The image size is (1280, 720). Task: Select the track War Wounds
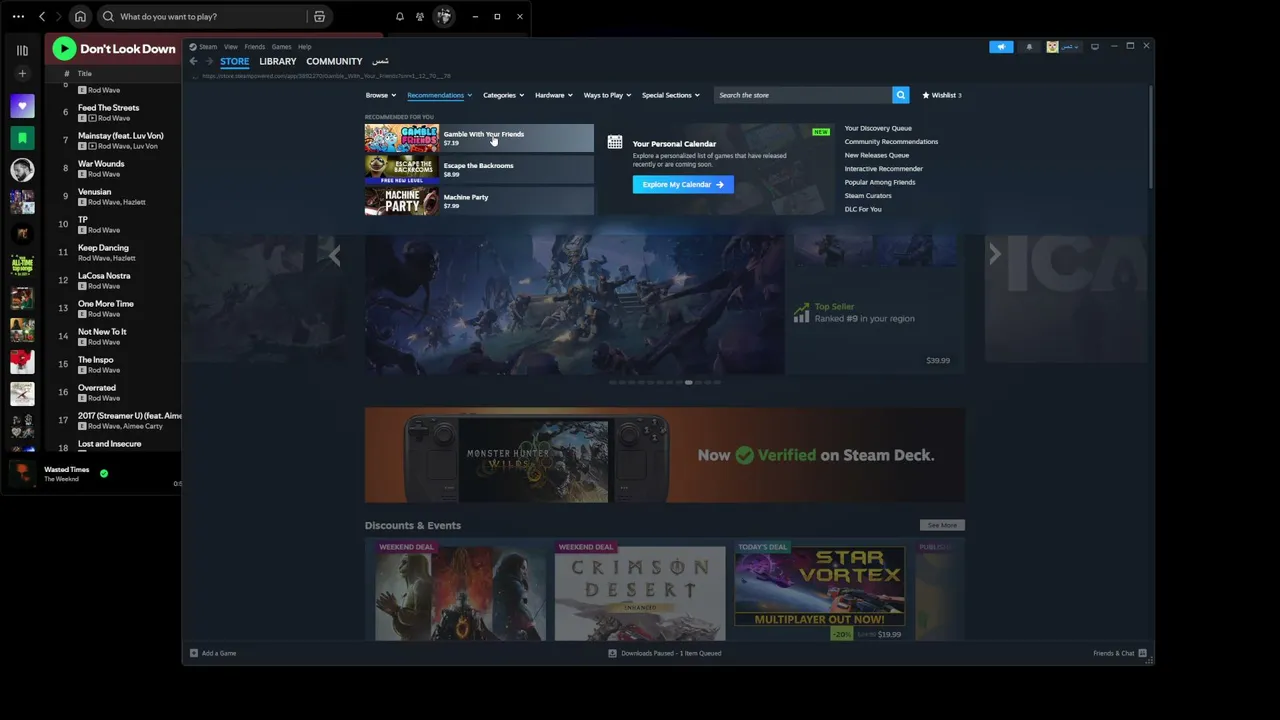(101, 164)
